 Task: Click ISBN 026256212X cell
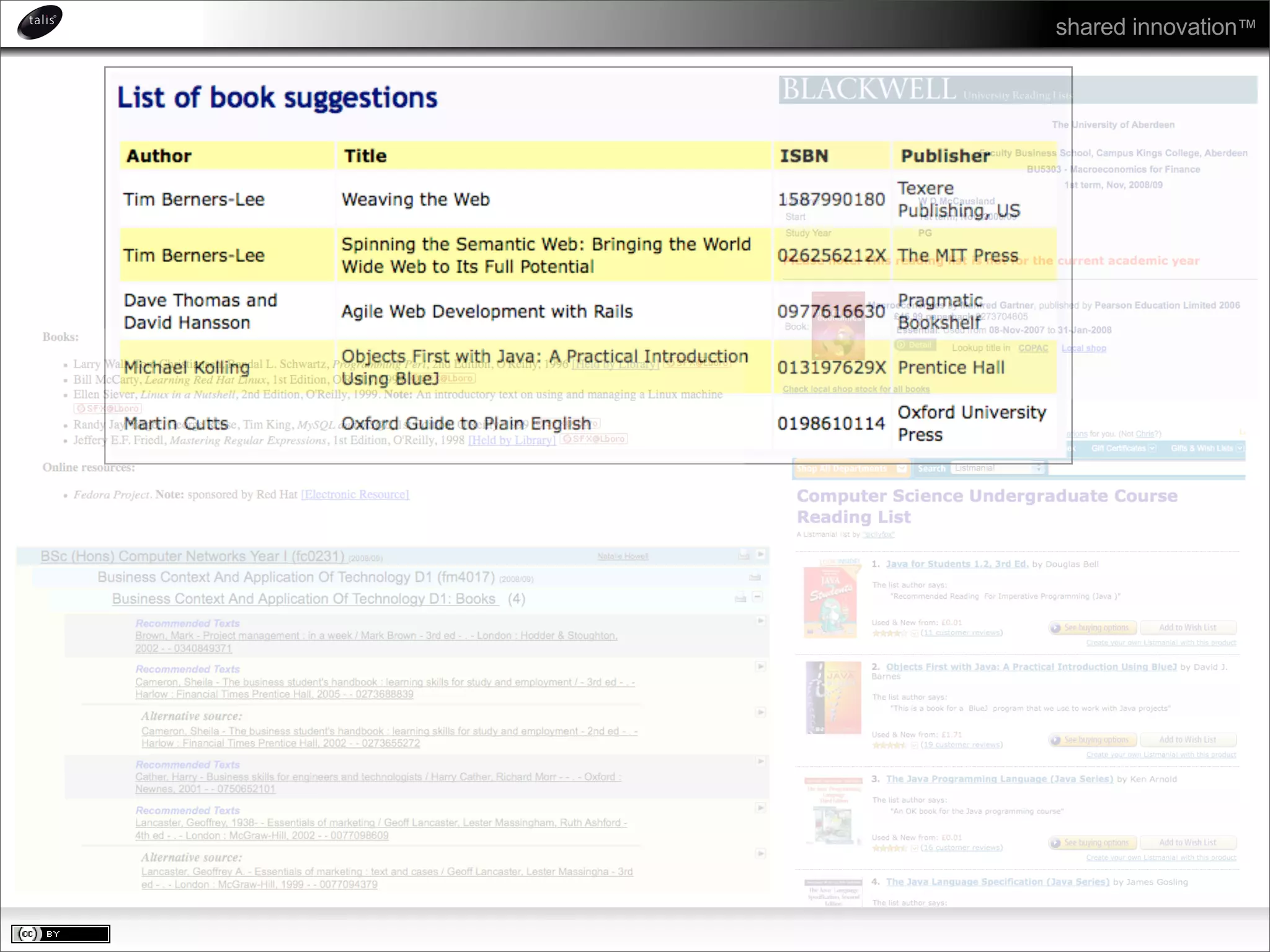click(831, 255)
